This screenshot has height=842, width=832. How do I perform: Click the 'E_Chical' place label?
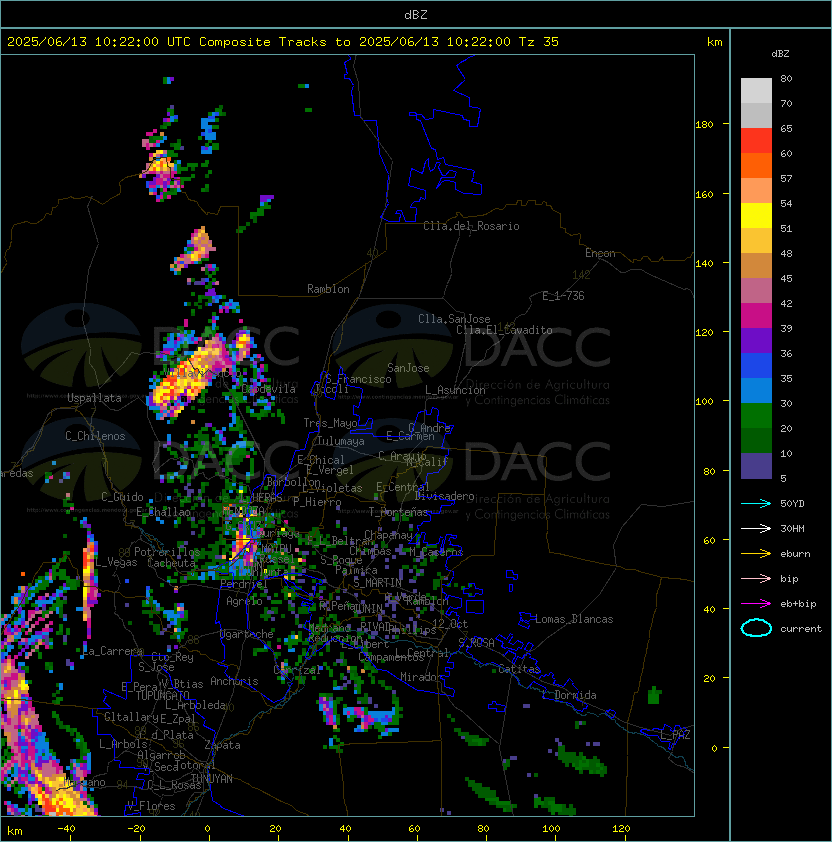321,460
